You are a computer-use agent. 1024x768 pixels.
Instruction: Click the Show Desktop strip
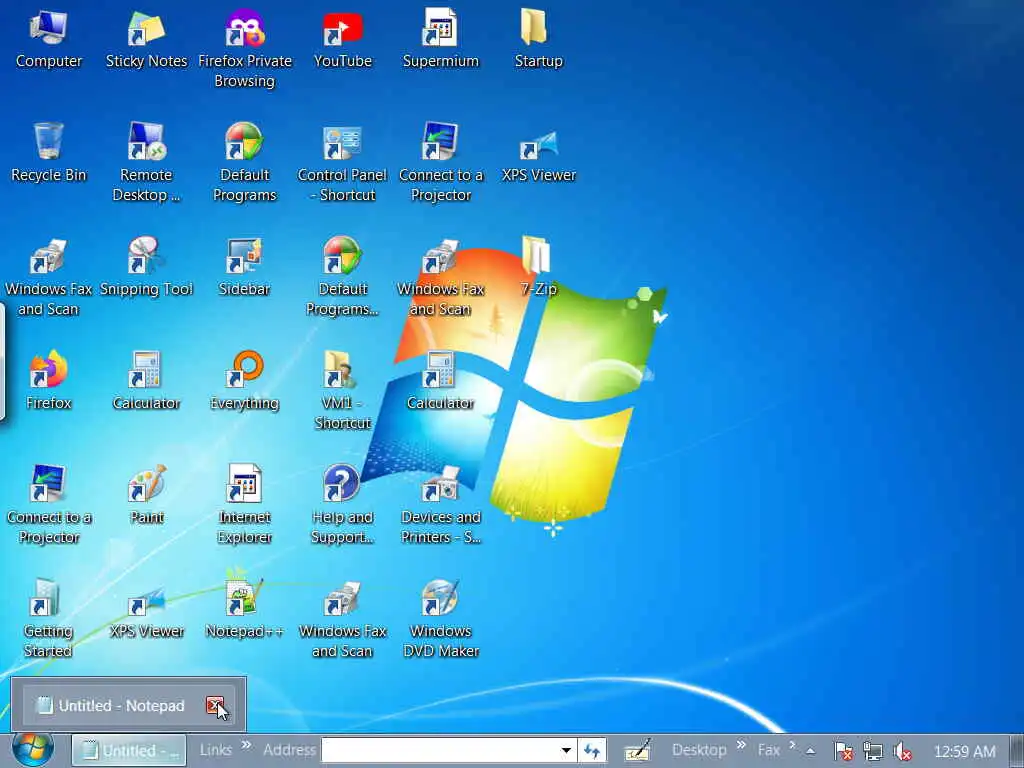(x=1017, y=751)
